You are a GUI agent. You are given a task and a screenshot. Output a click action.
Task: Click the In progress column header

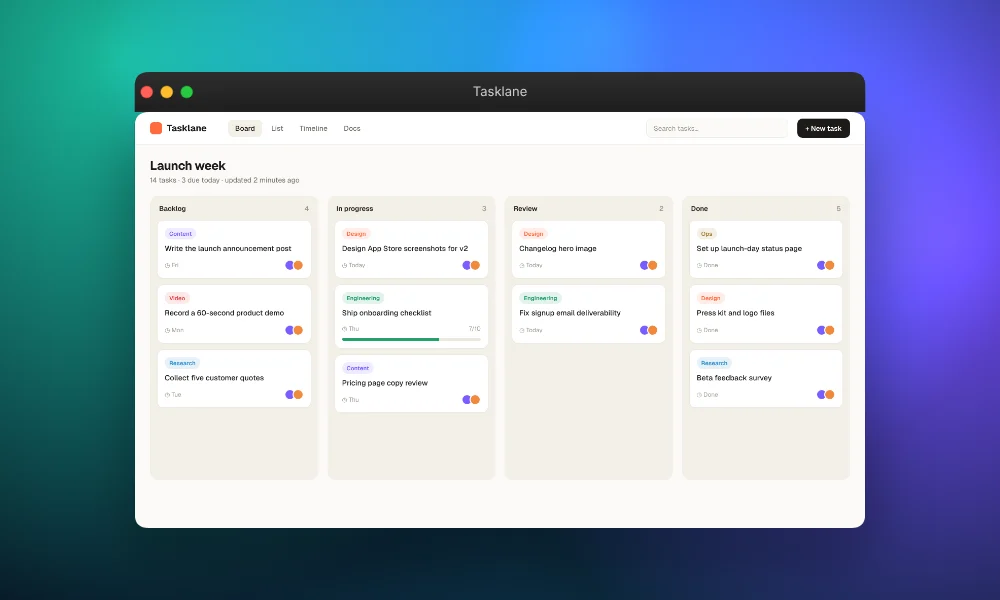(355, 209)
